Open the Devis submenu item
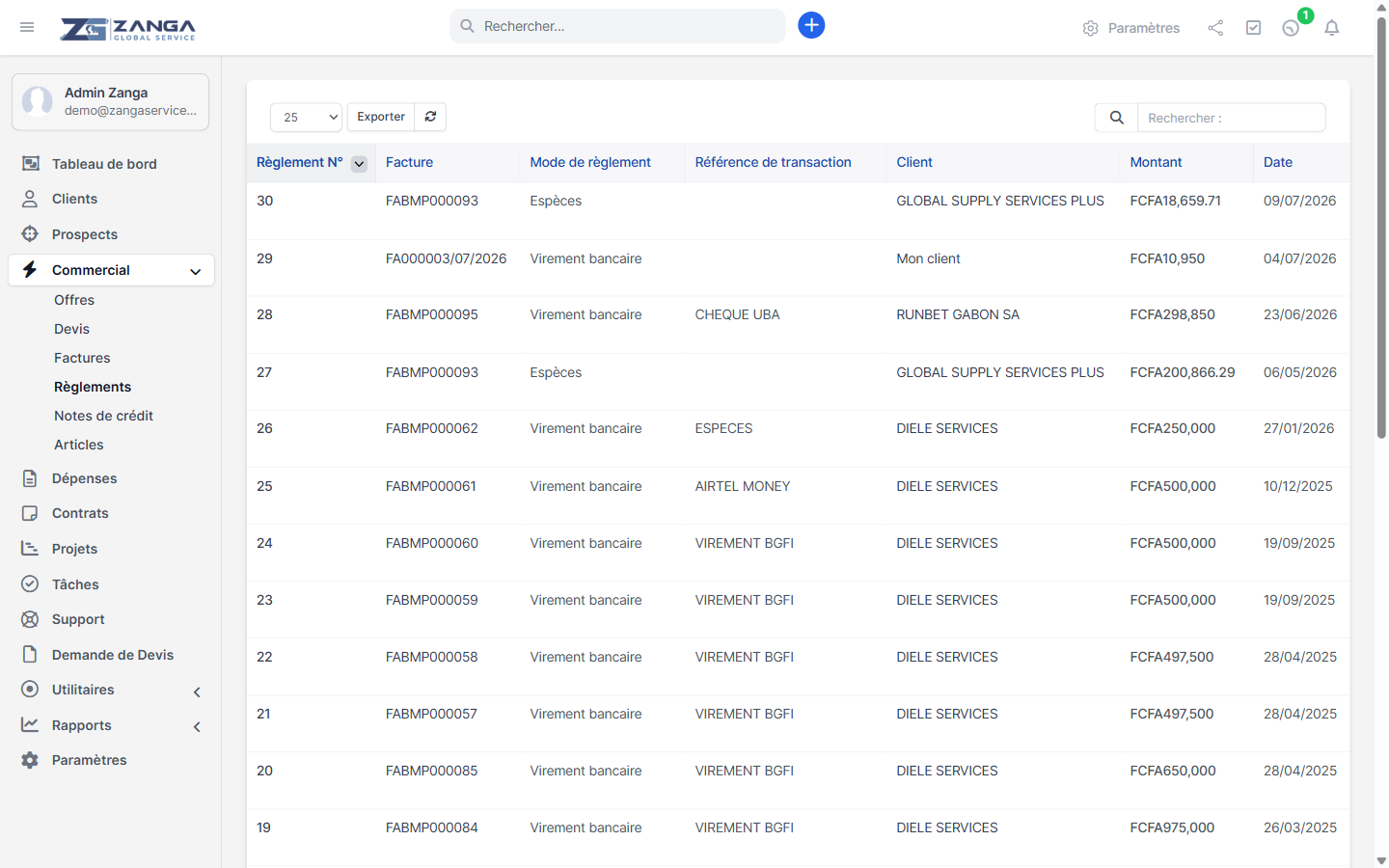The width and height of the screenshot is (1389, 868). tap(71, 329)
